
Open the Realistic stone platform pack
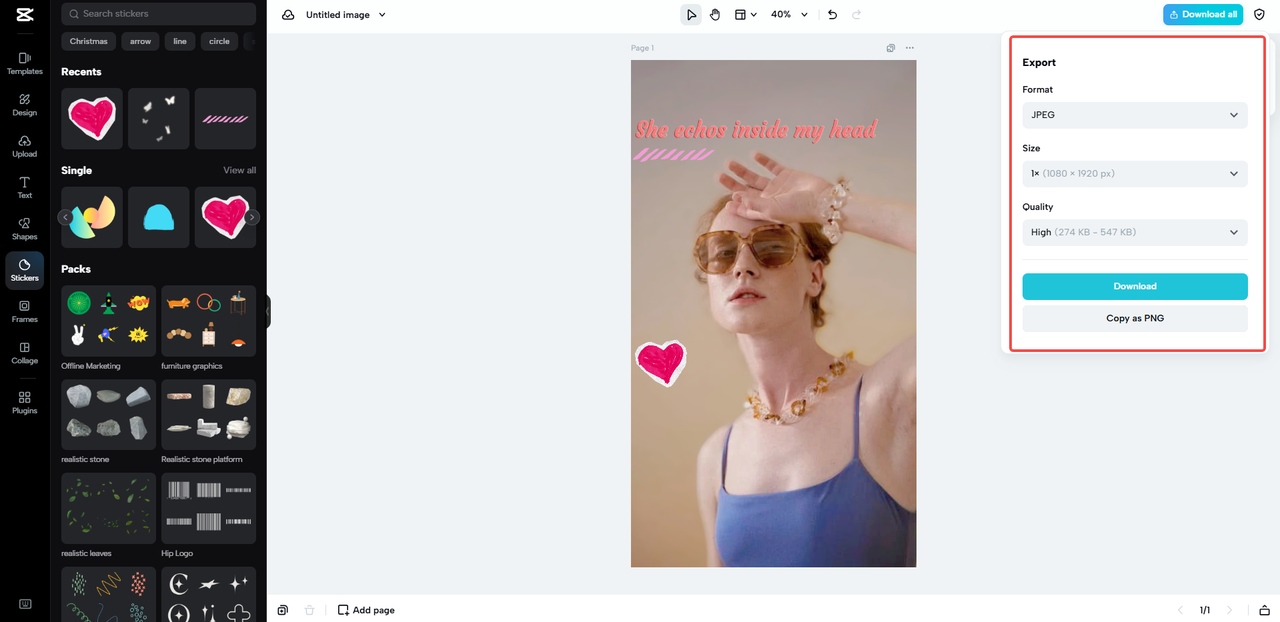tap(209, 414)
